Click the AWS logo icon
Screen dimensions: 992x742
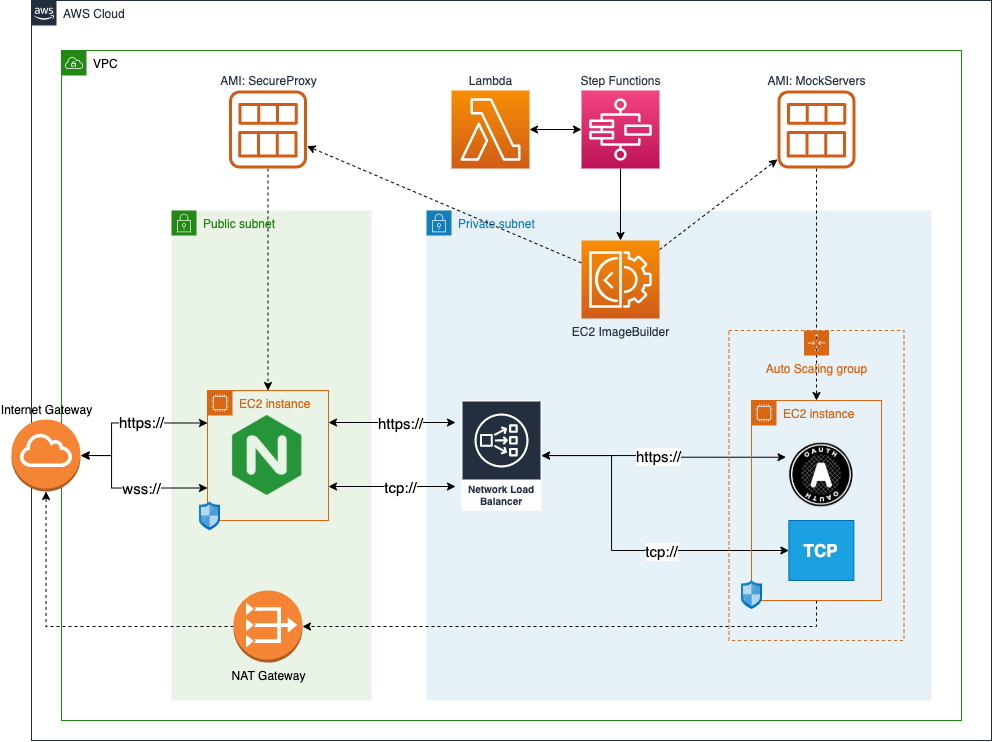pyautogui.click(x=44, y=13)
